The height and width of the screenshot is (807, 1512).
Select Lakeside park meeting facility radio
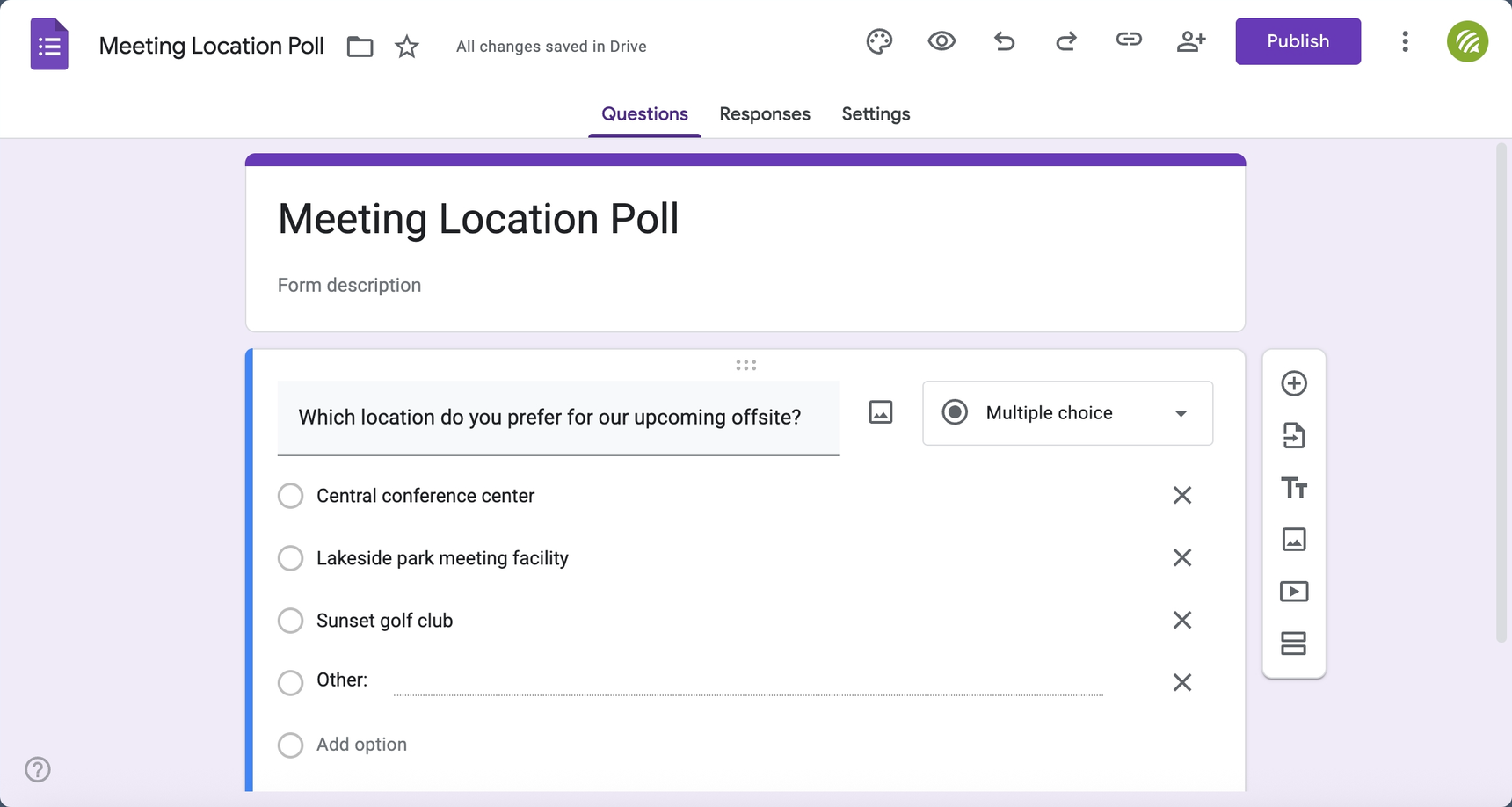pos(291,558)
